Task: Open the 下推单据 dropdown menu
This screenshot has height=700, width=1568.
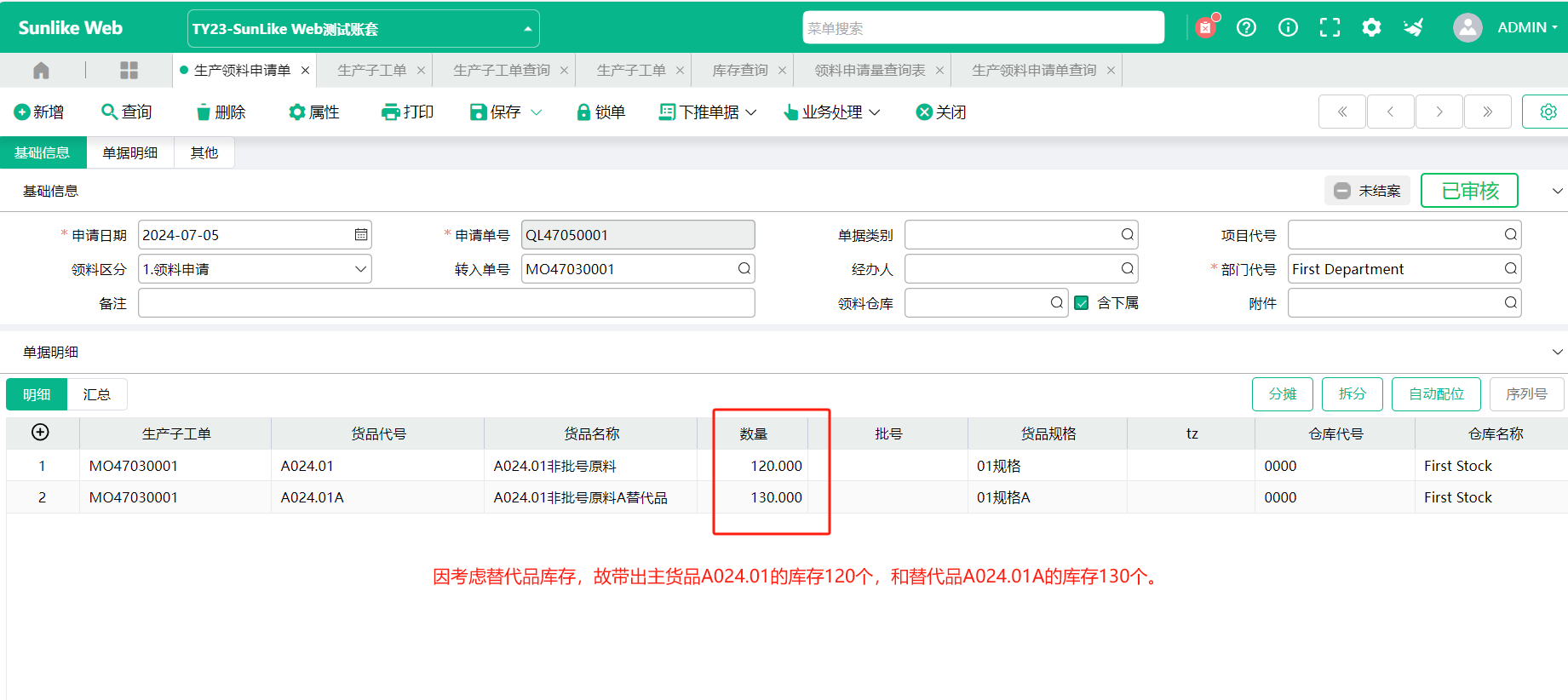Action: pyautogui.click(x=708, y=112)
